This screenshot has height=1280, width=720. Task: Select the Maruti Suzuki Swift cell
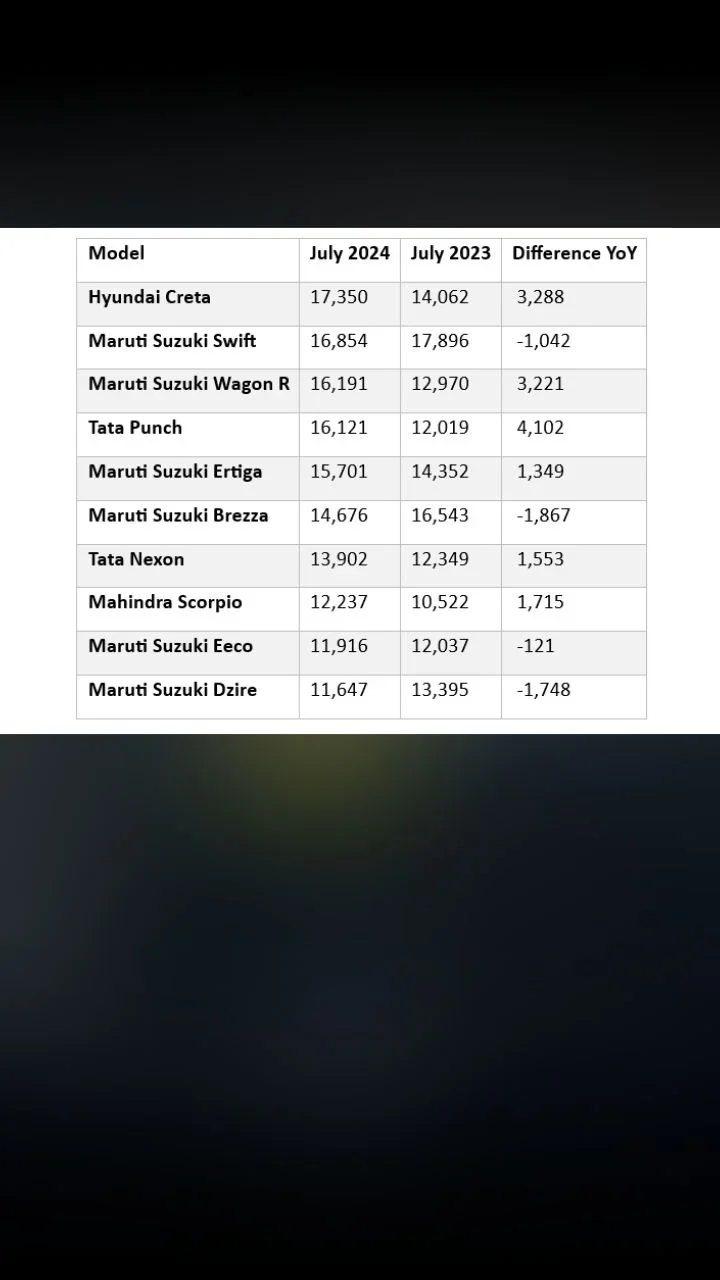pos(172,341)
